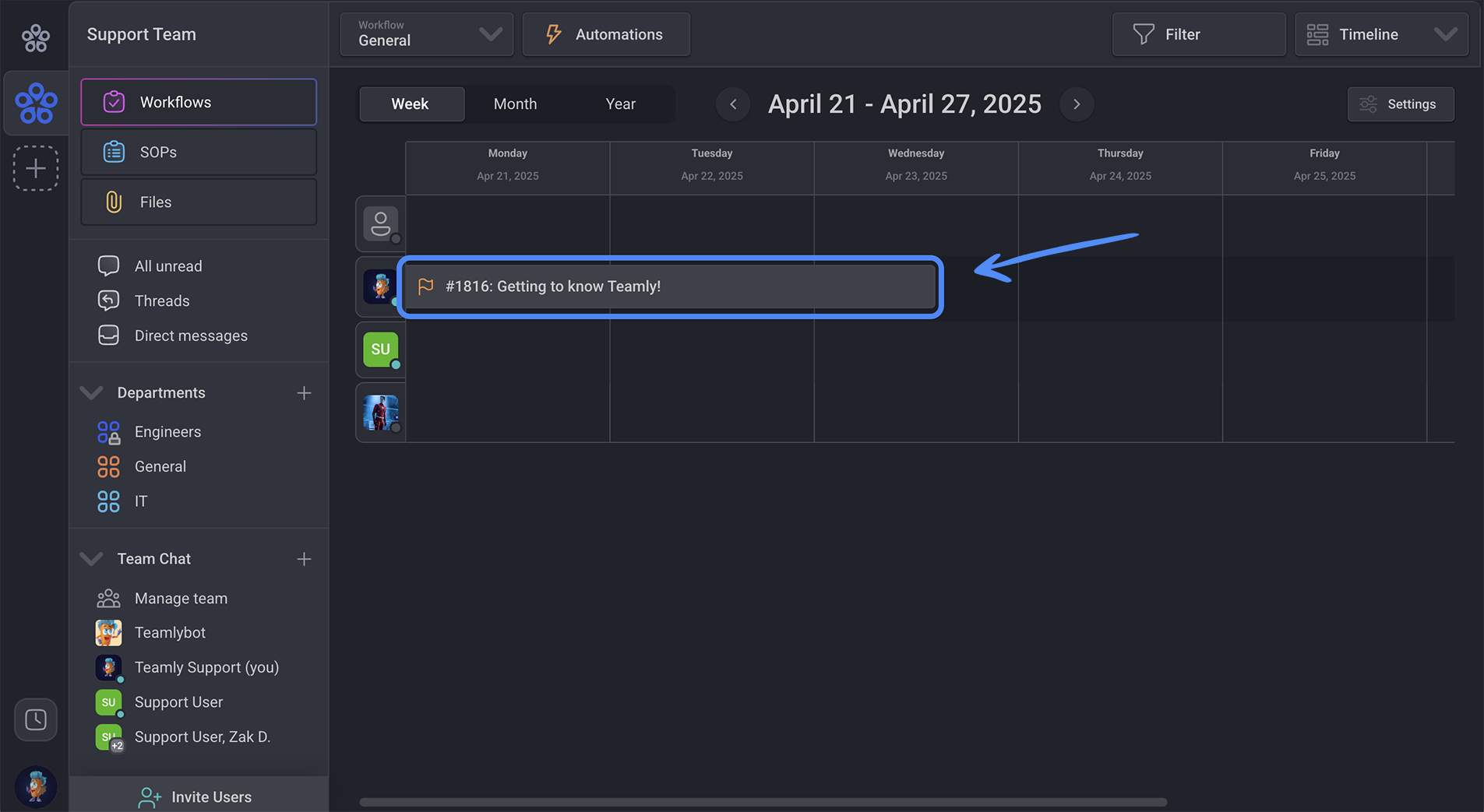Add a new department with plus icon

pyautogui.click(x=304, y=393)
